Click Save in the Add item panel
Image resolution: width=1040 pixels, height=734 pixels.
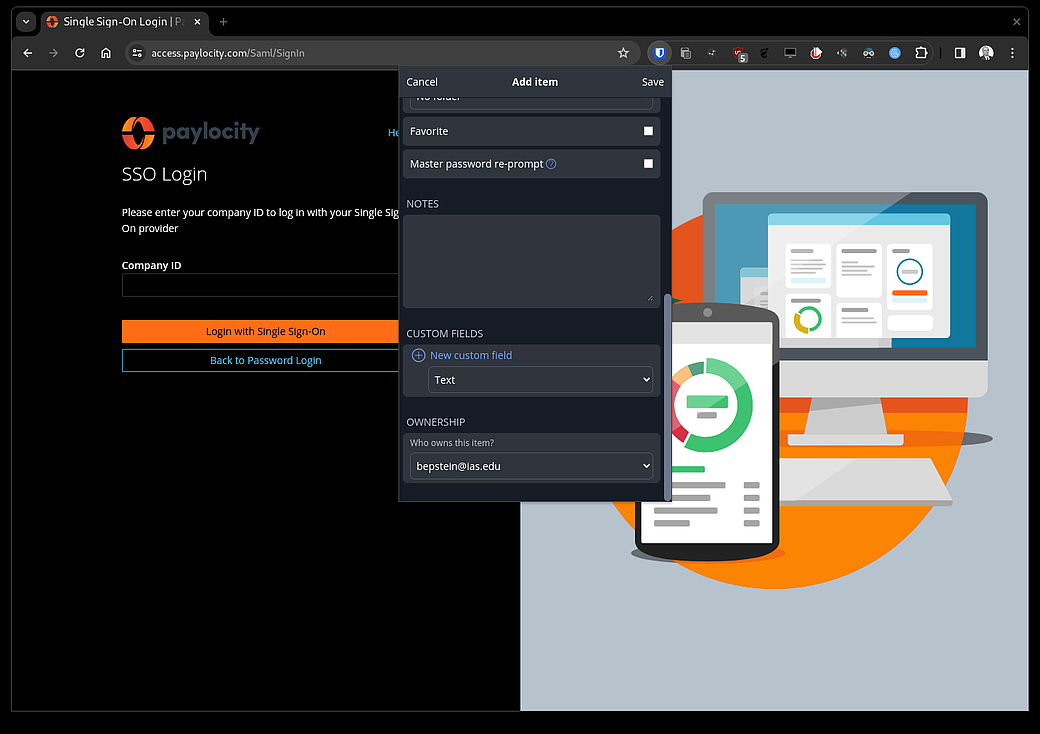[x=652, y=82]
